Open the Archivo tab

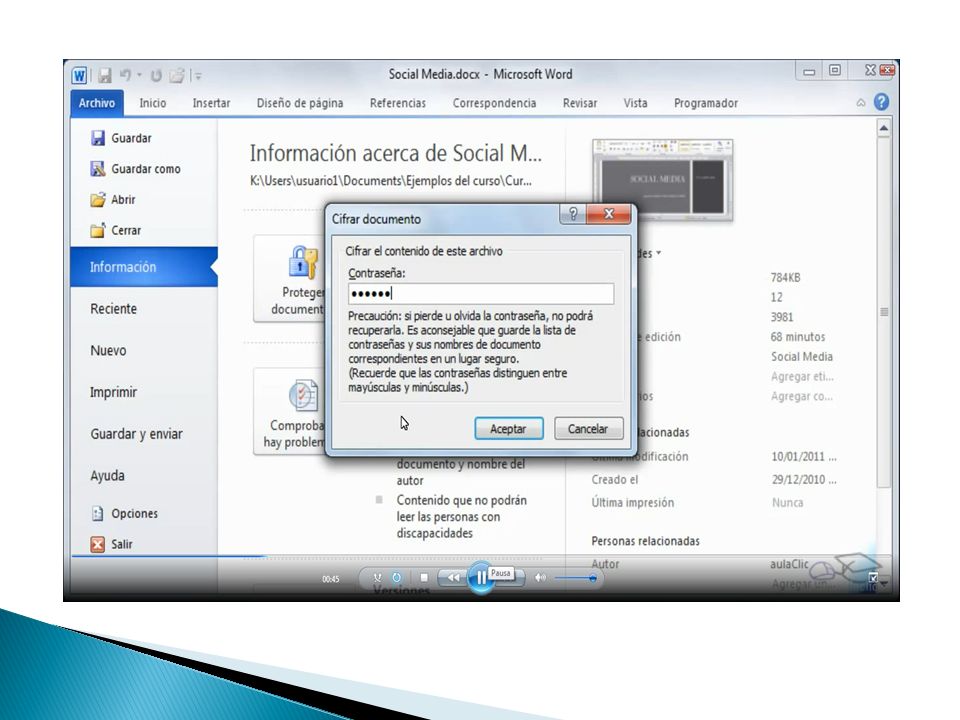pyautogui.click(x=97, y=103)
